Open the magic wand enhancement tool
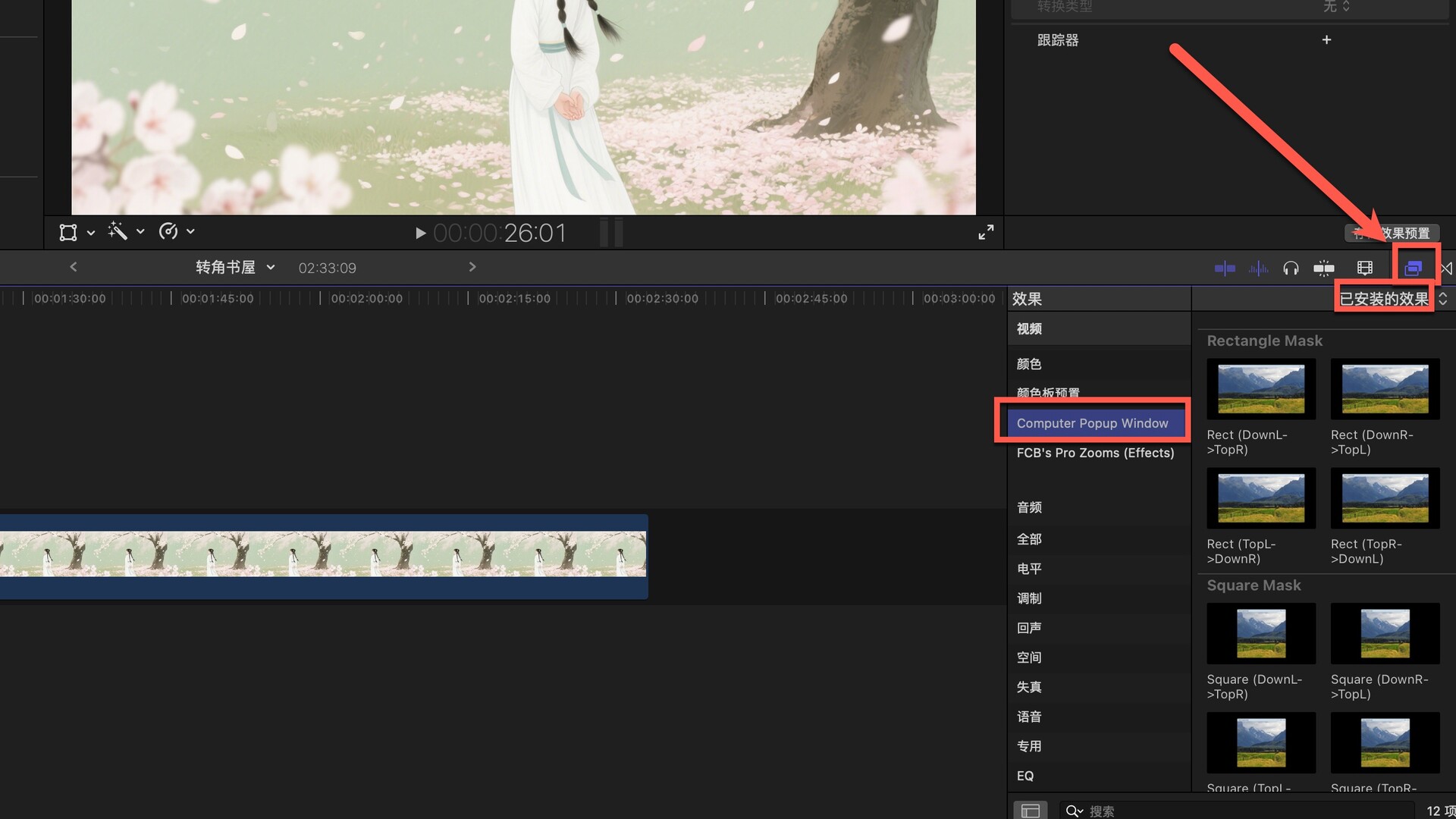This screenshot has height=819, width=1456. pyautogui.click(x=118, y=231)
